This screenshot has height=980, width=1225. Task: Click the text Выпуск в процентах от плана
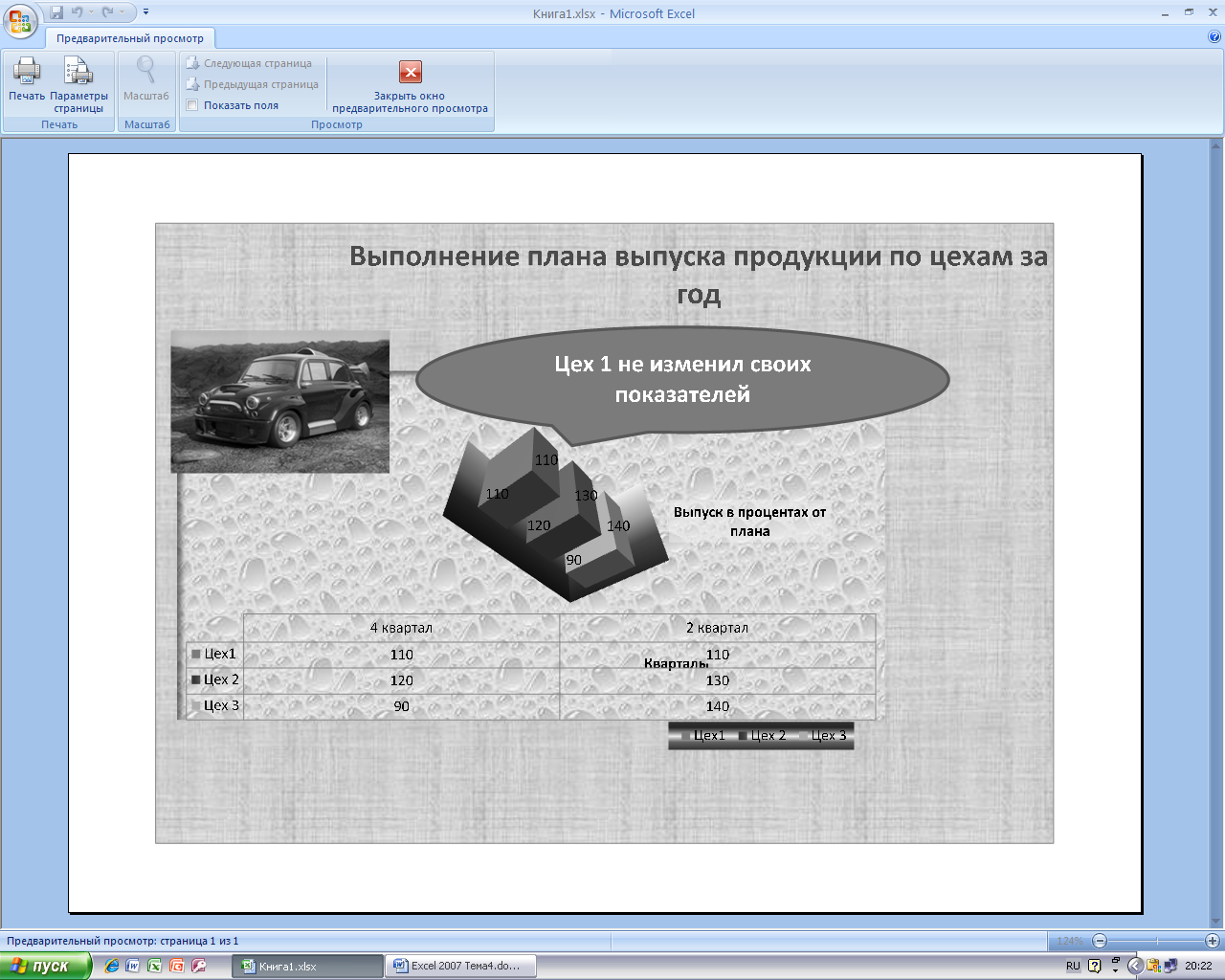tap(749, 522)
